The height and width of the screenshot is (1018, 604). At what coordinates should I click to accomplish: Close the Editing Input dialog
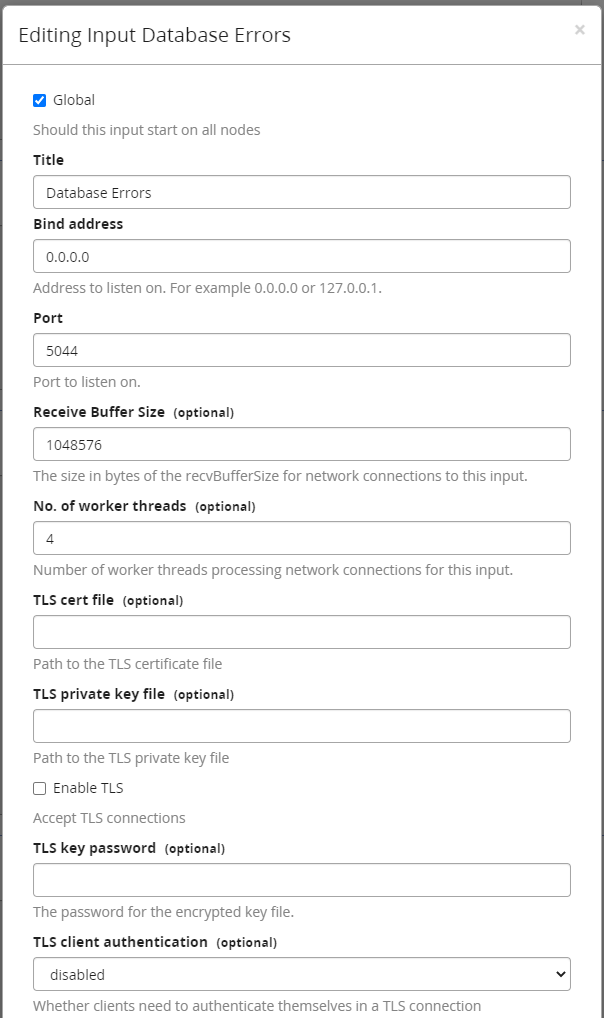point(579,30)
